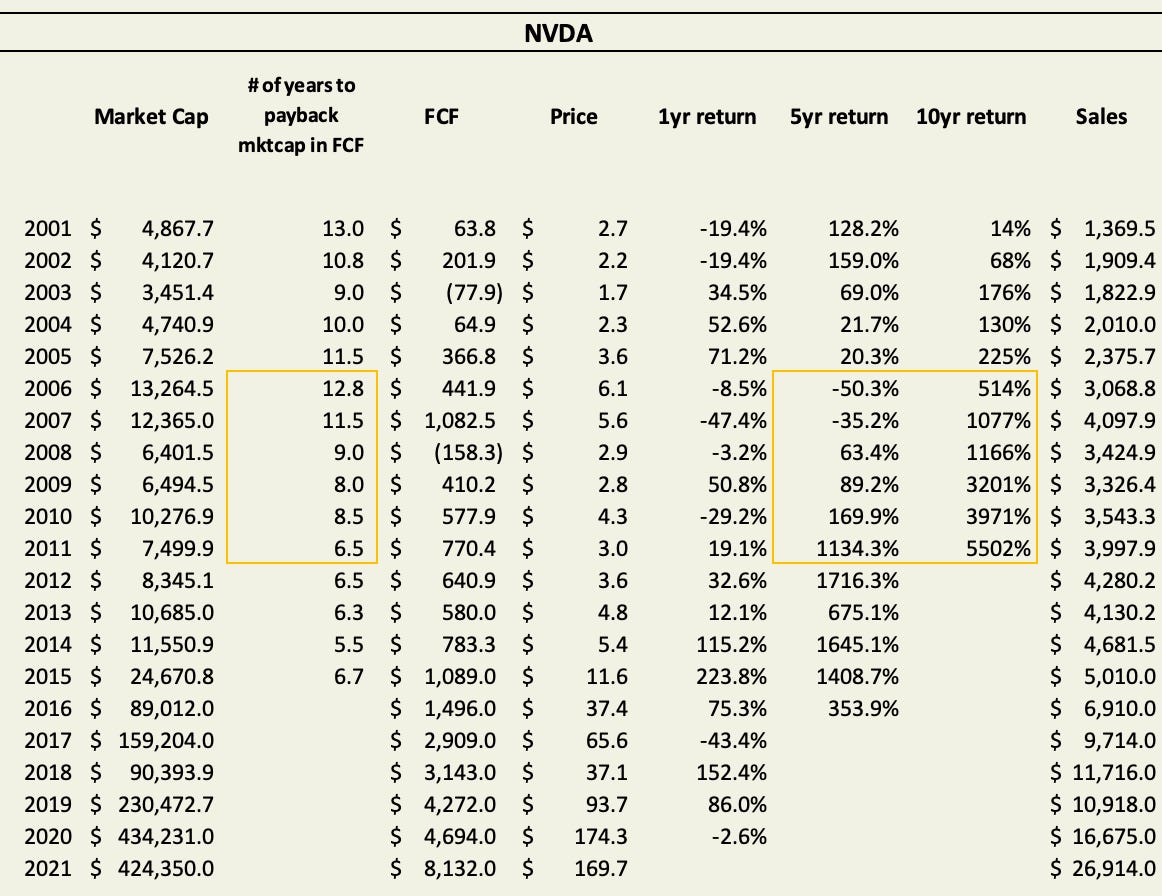
Task: Click 10yr return 3201%
Action: tap(997, 484)
